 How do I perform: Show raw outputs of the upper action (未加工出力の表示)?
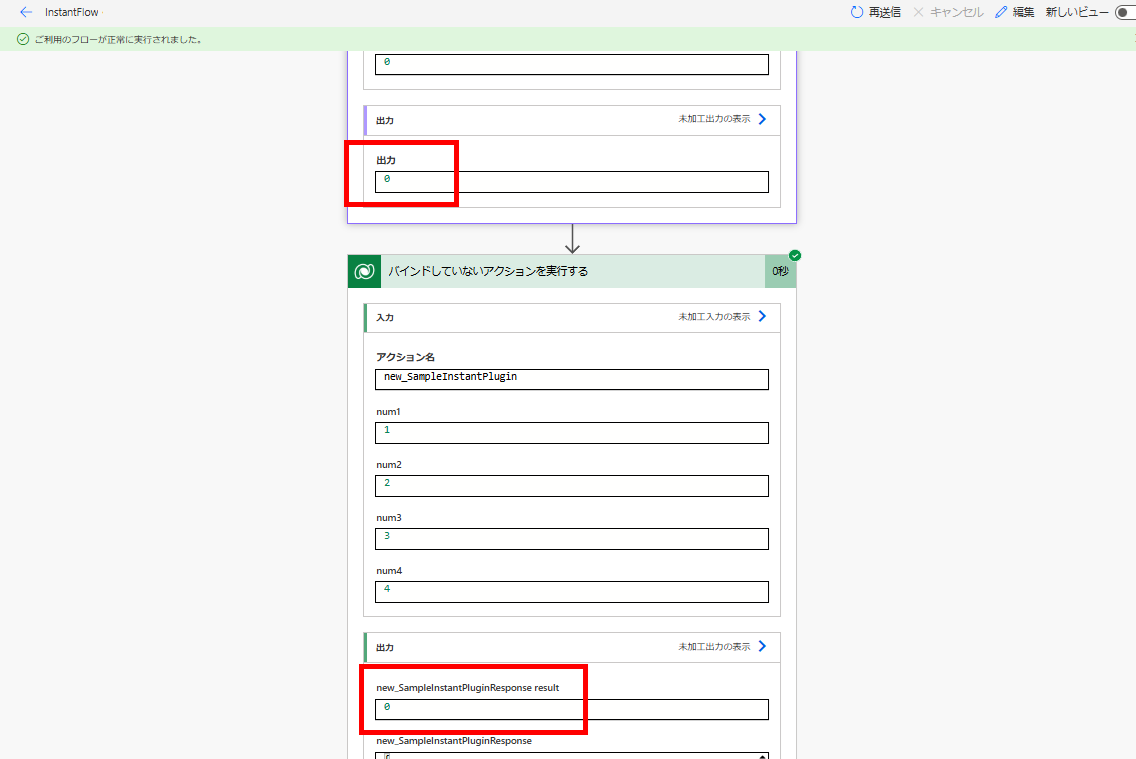pos(714,119)
